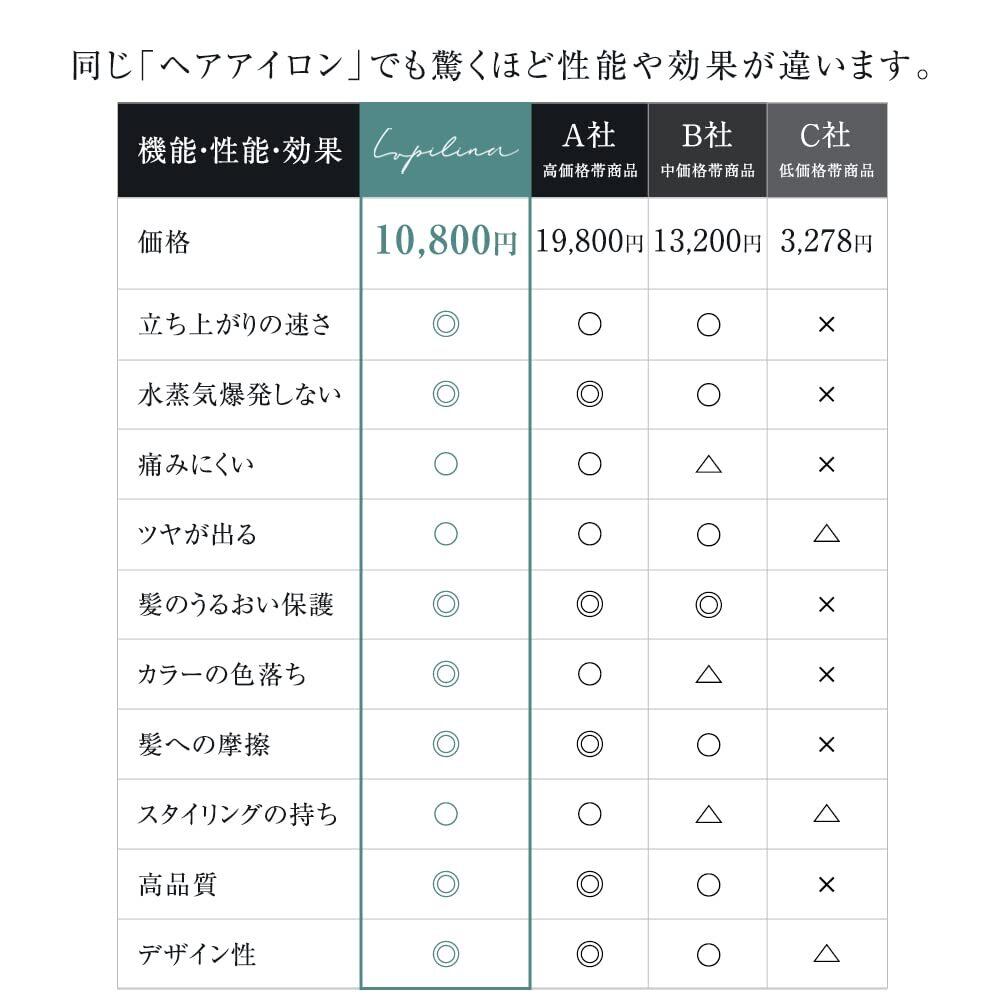Click B社's triangle in the 痛みにくい row

(708, 464)
